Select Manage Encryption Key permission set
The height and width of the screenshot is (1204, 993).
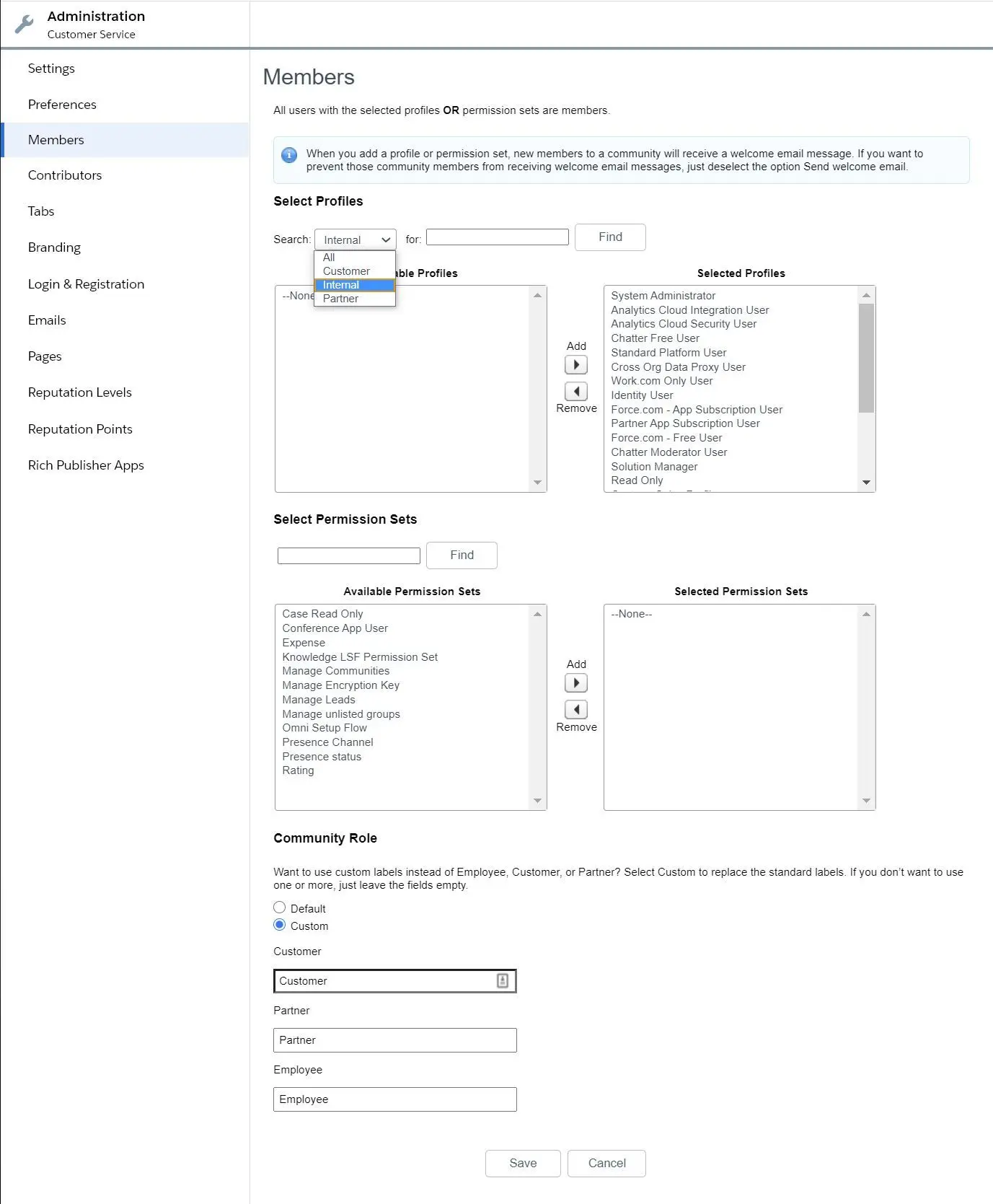[340, 685]
